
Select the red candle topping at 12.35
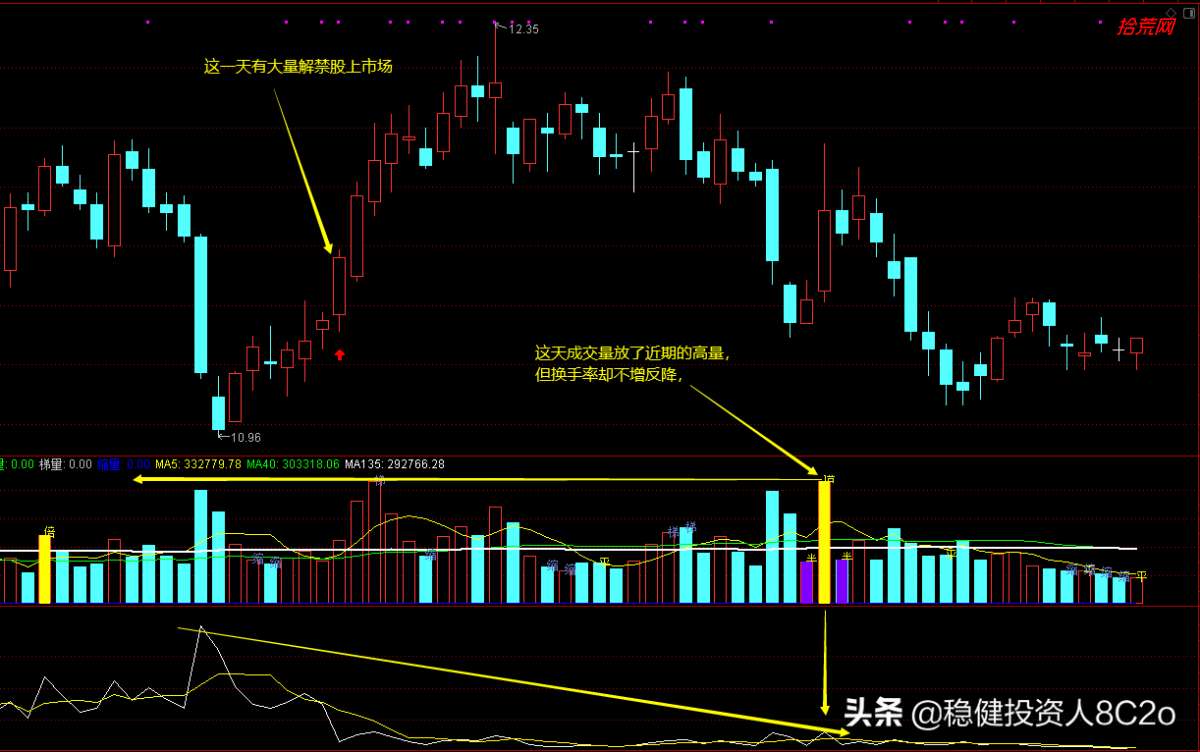point(495,88)
